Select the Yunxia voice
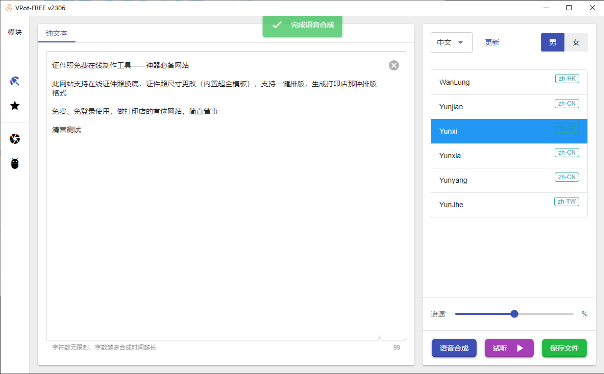Viewport: 604px width, 374px height. [x=509, y=156]
